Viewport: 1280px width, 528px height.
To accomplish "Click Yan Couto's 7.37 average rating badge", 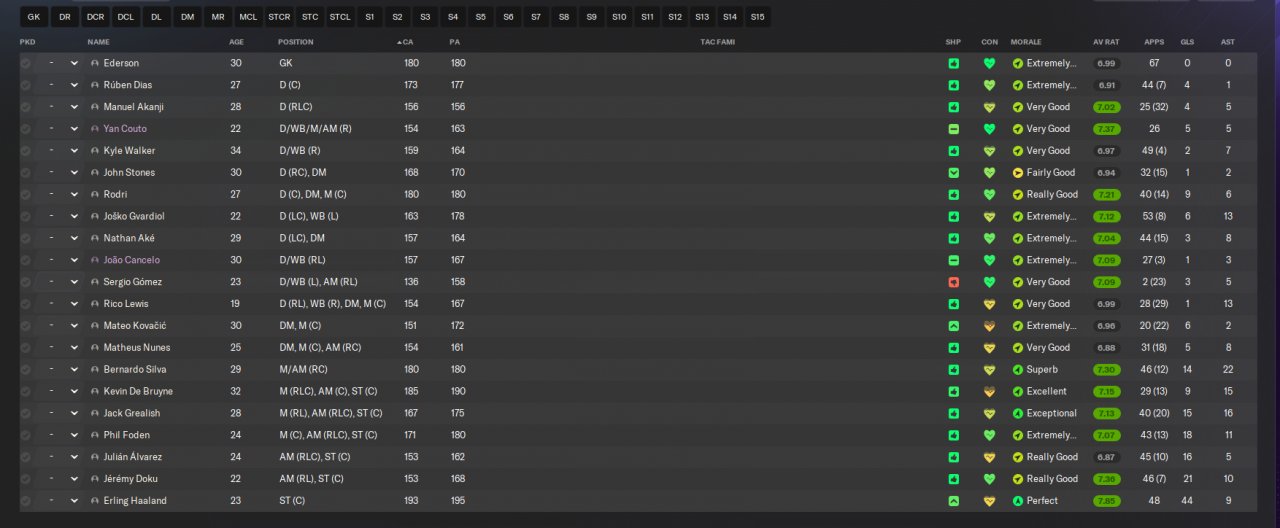I will pos(1106,129).
